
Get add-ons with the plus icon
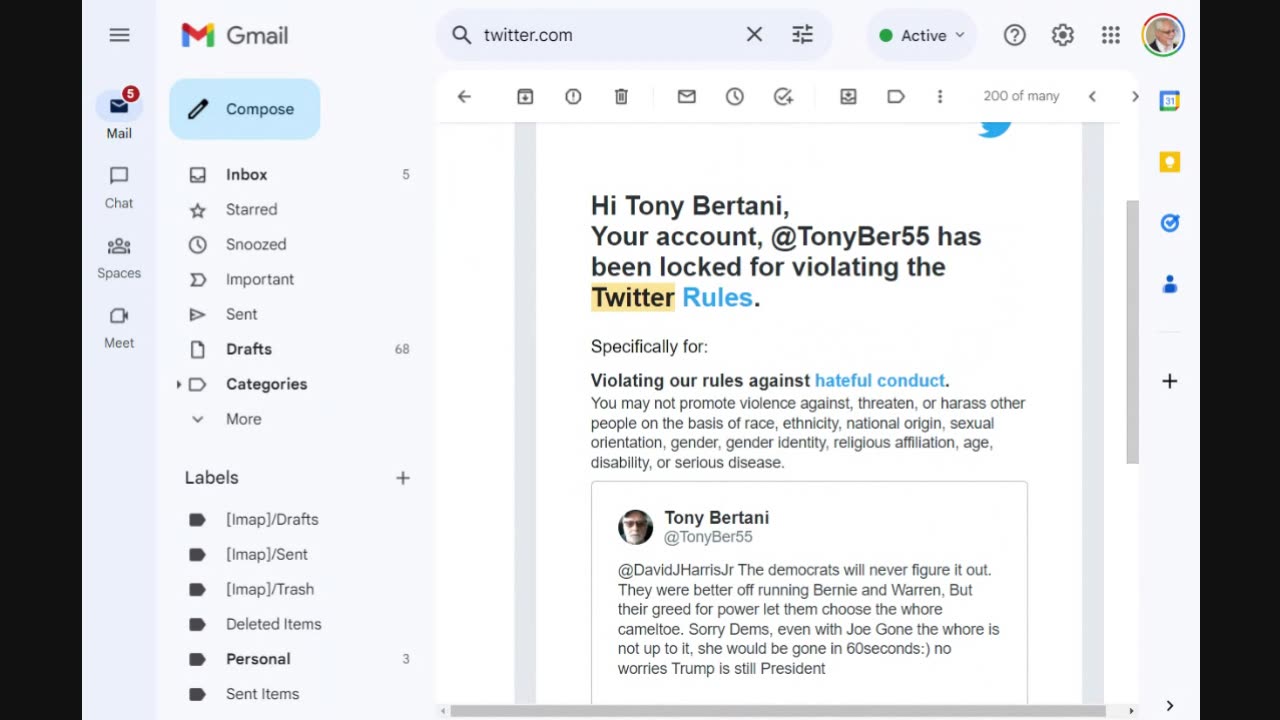[1169, 381]
